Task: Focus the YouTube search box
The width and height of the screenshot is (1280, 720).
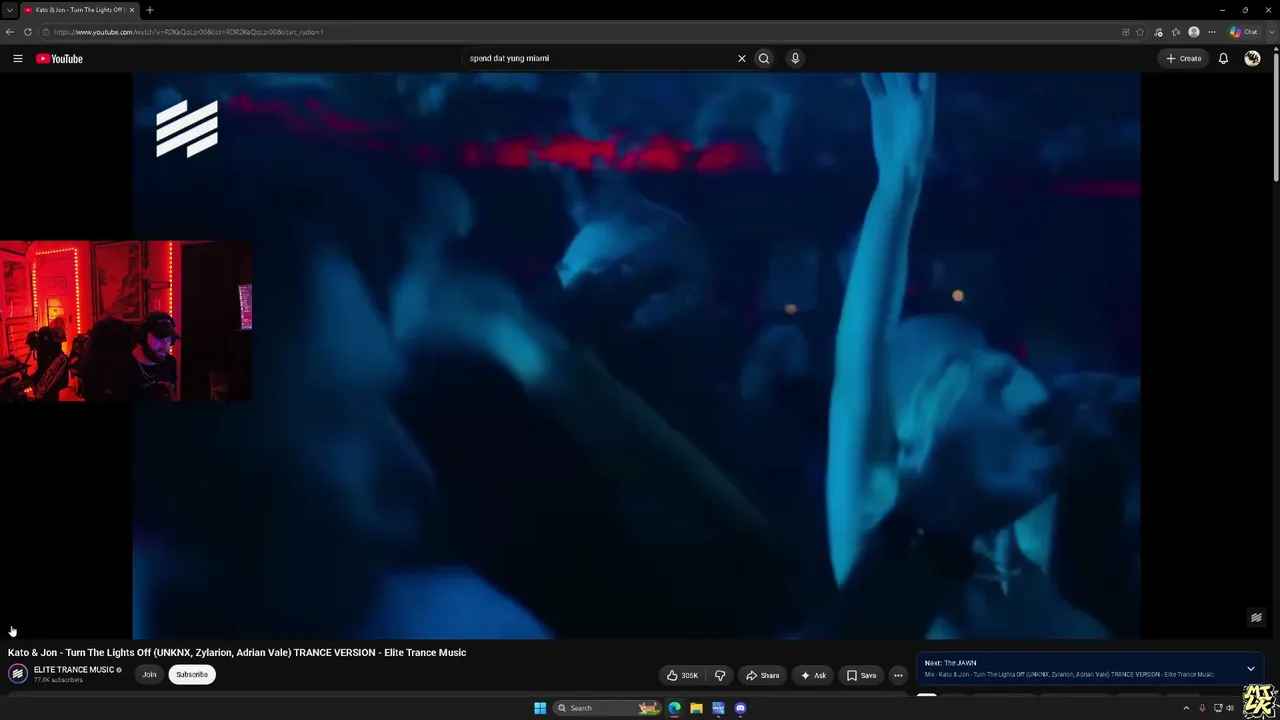Action: 600,58
